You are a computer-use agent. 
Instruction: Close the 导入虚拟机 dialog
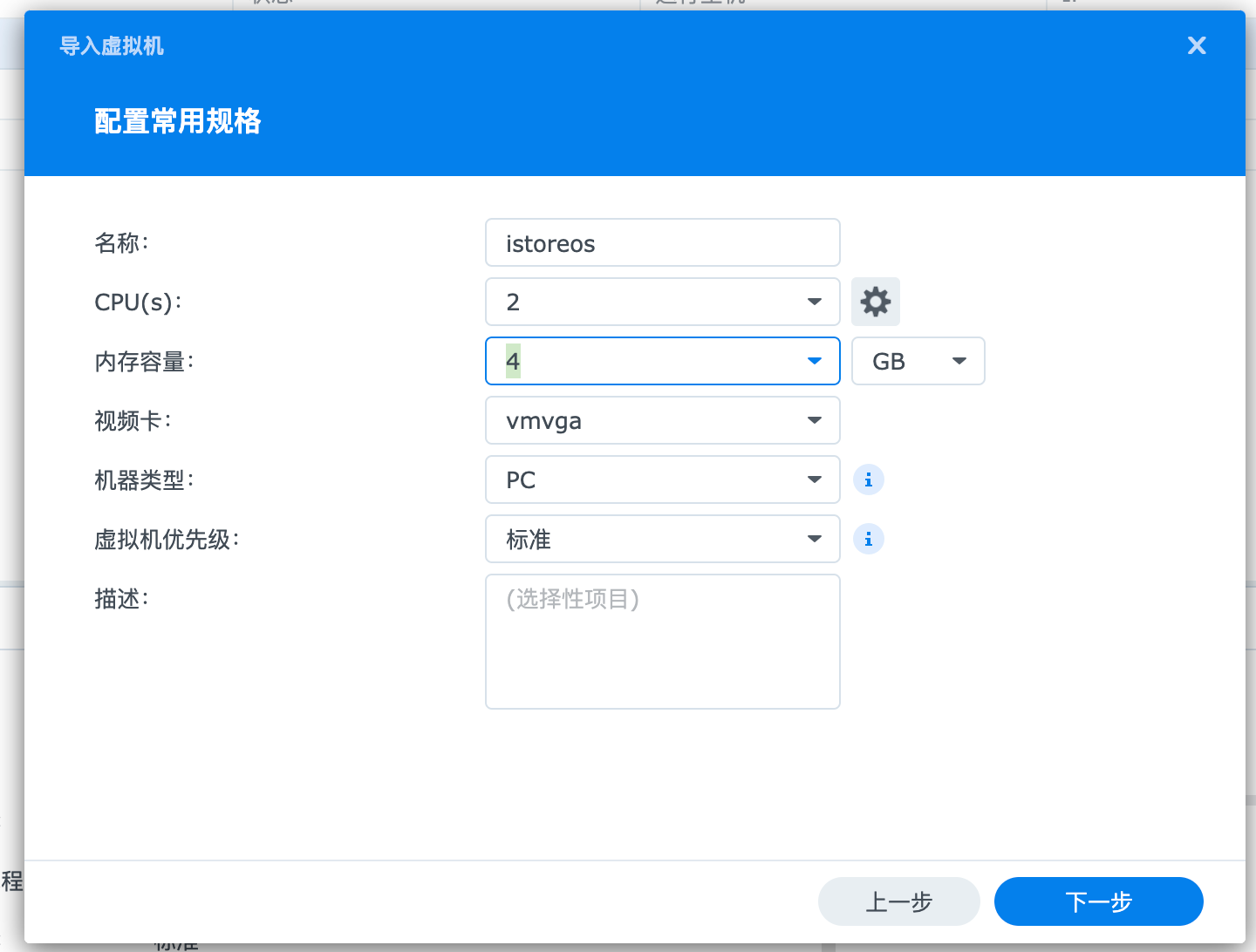(x=1196, y=45)
